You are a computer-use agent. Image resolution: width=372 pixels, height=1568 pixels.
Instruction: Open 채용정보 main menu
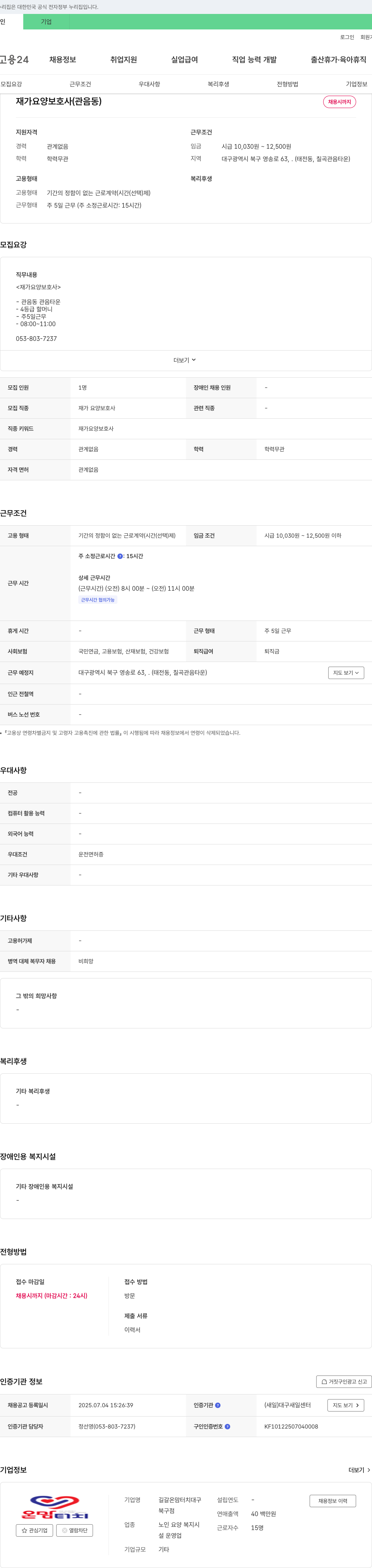point(63,60)
